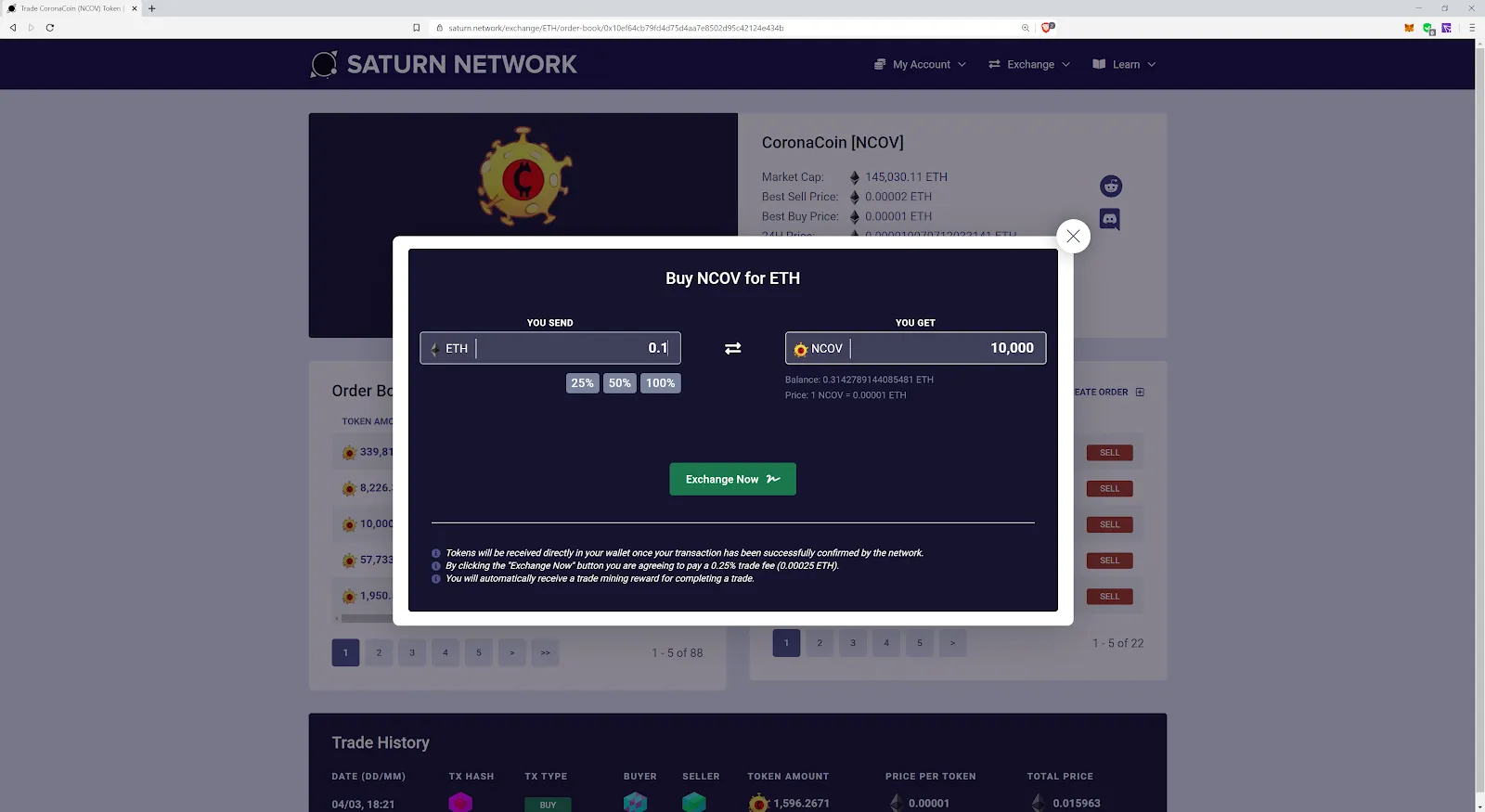Expand the Exchange dropdown menu

click(x=1029, y=64)
